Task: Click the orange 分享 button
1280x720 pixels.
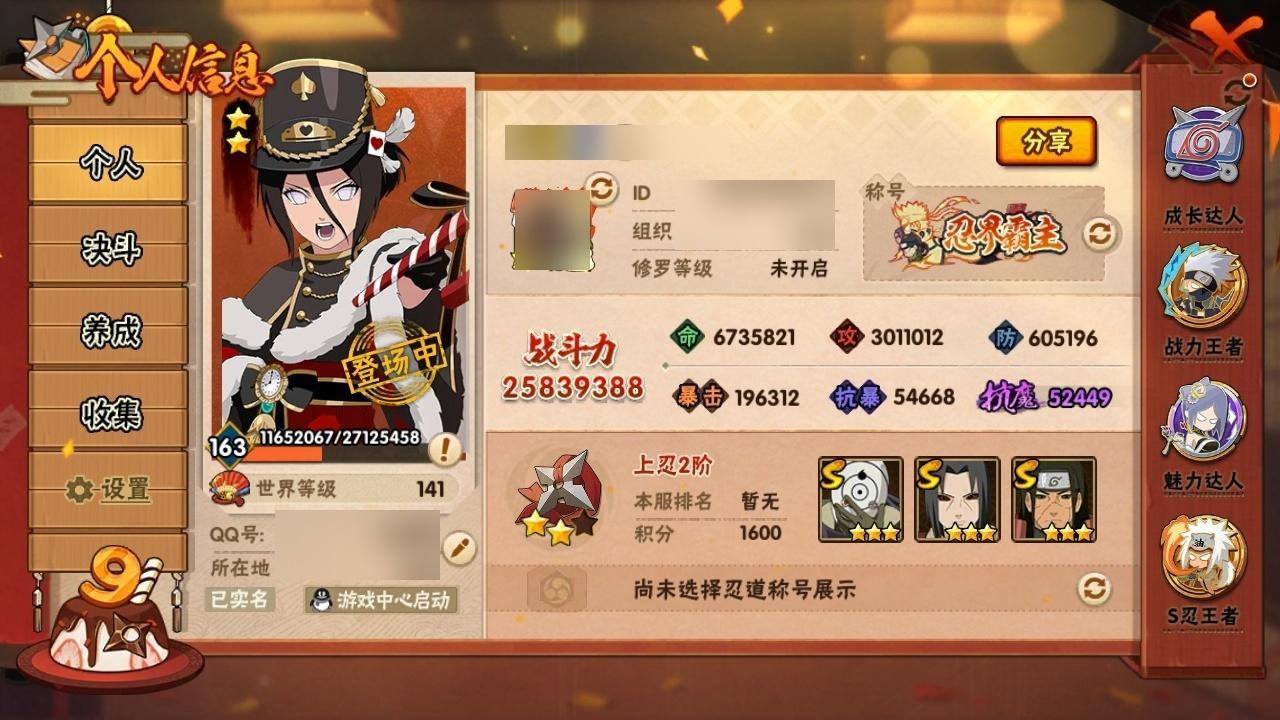Action: pos(1046,142)
